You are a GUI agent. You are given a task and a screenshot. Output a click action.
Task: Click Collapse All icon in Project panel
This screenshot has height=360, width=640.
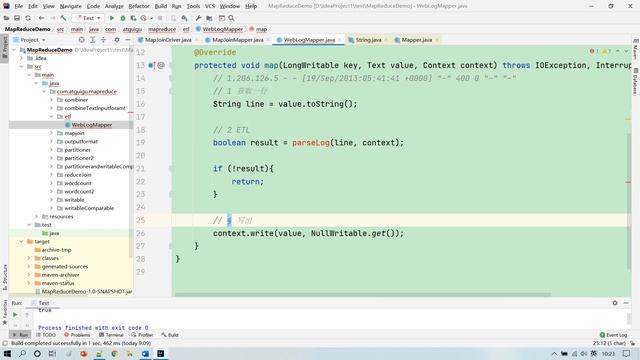pos(103,40)
